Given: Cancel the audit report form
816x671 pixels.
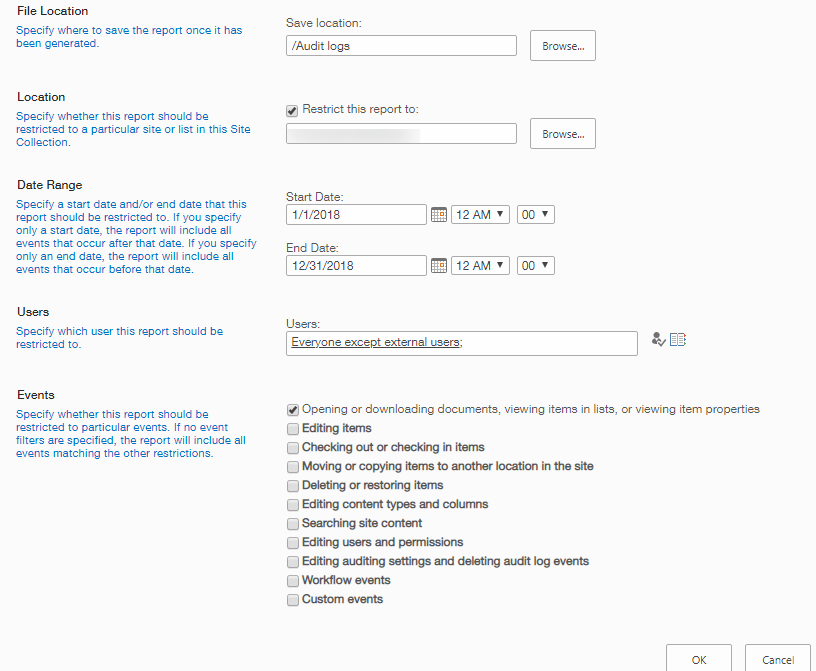Looking at the screenshot, I should 777,659.
